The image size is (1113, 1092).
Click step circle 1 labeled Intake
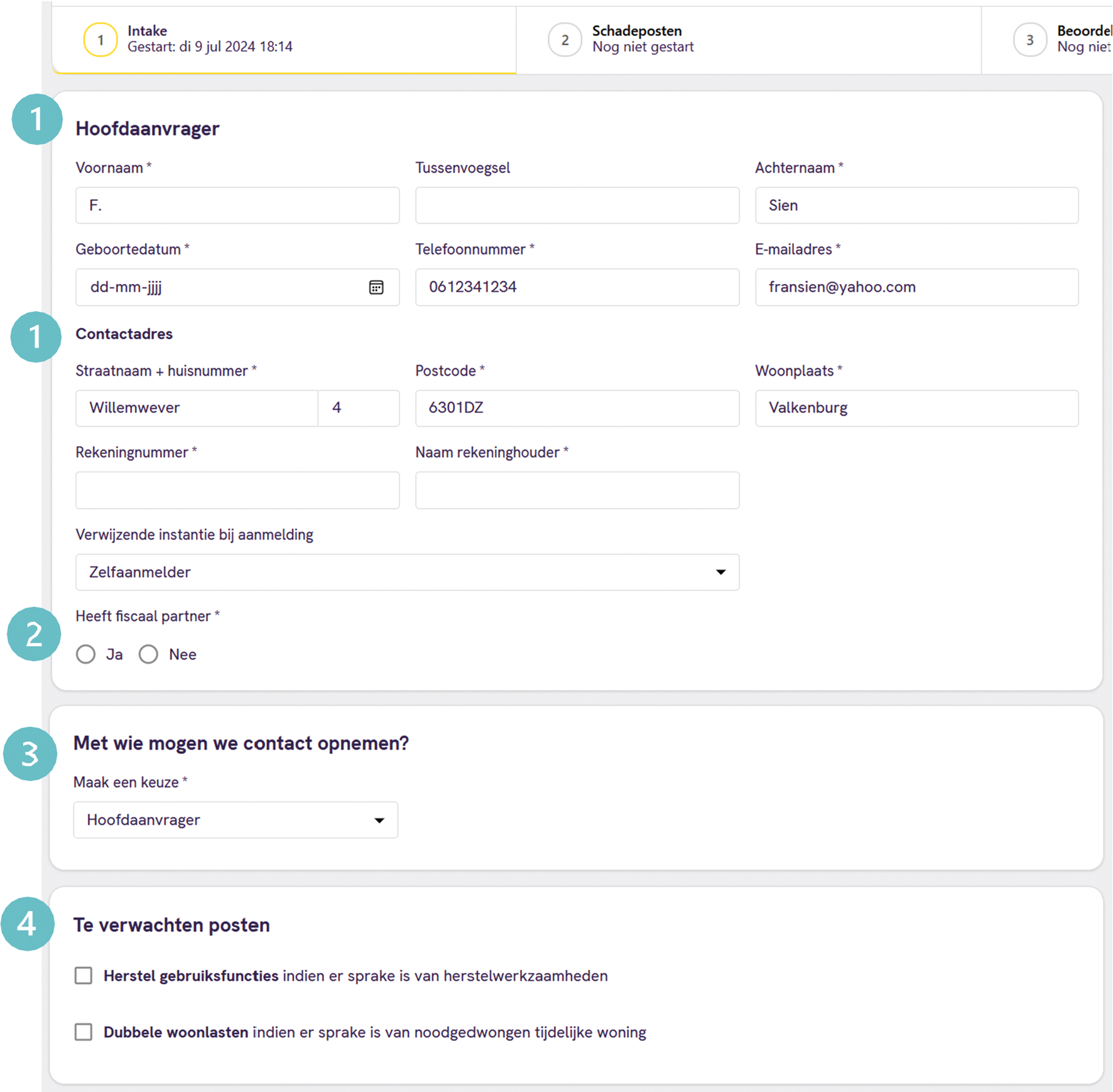coord(100,39)
